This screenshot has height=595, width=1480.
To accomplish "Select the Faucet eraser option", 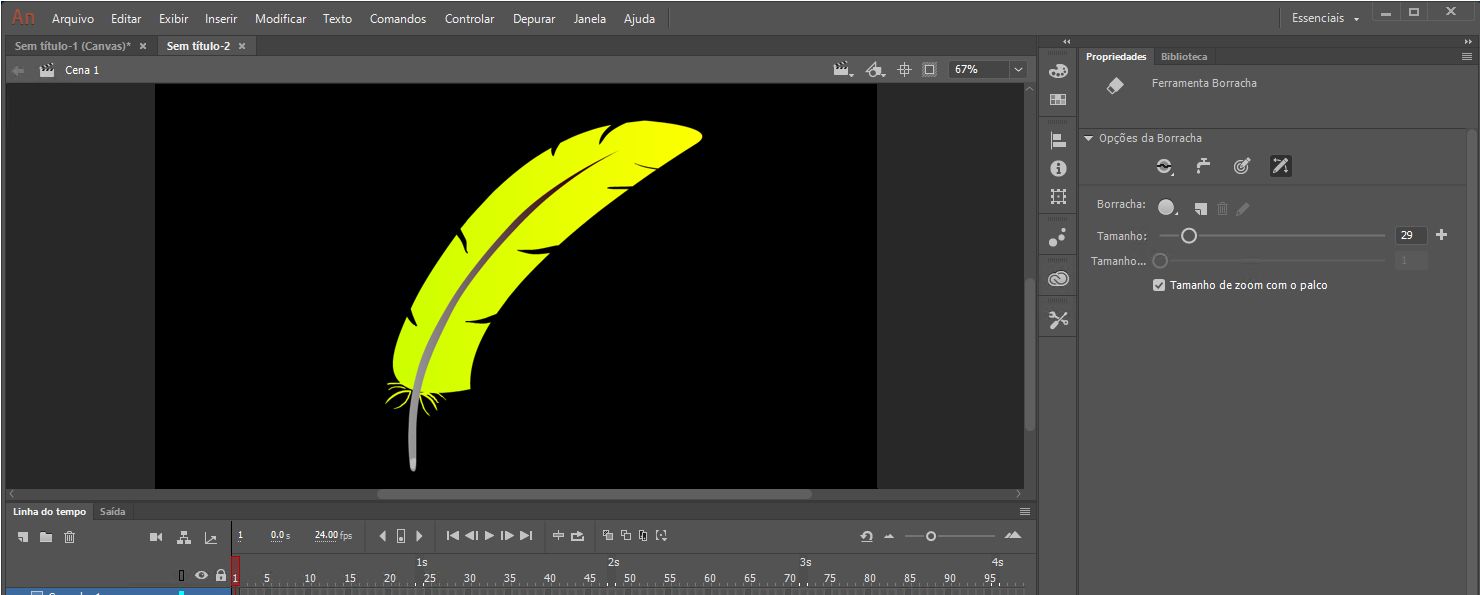I will tap(1203, 167).
